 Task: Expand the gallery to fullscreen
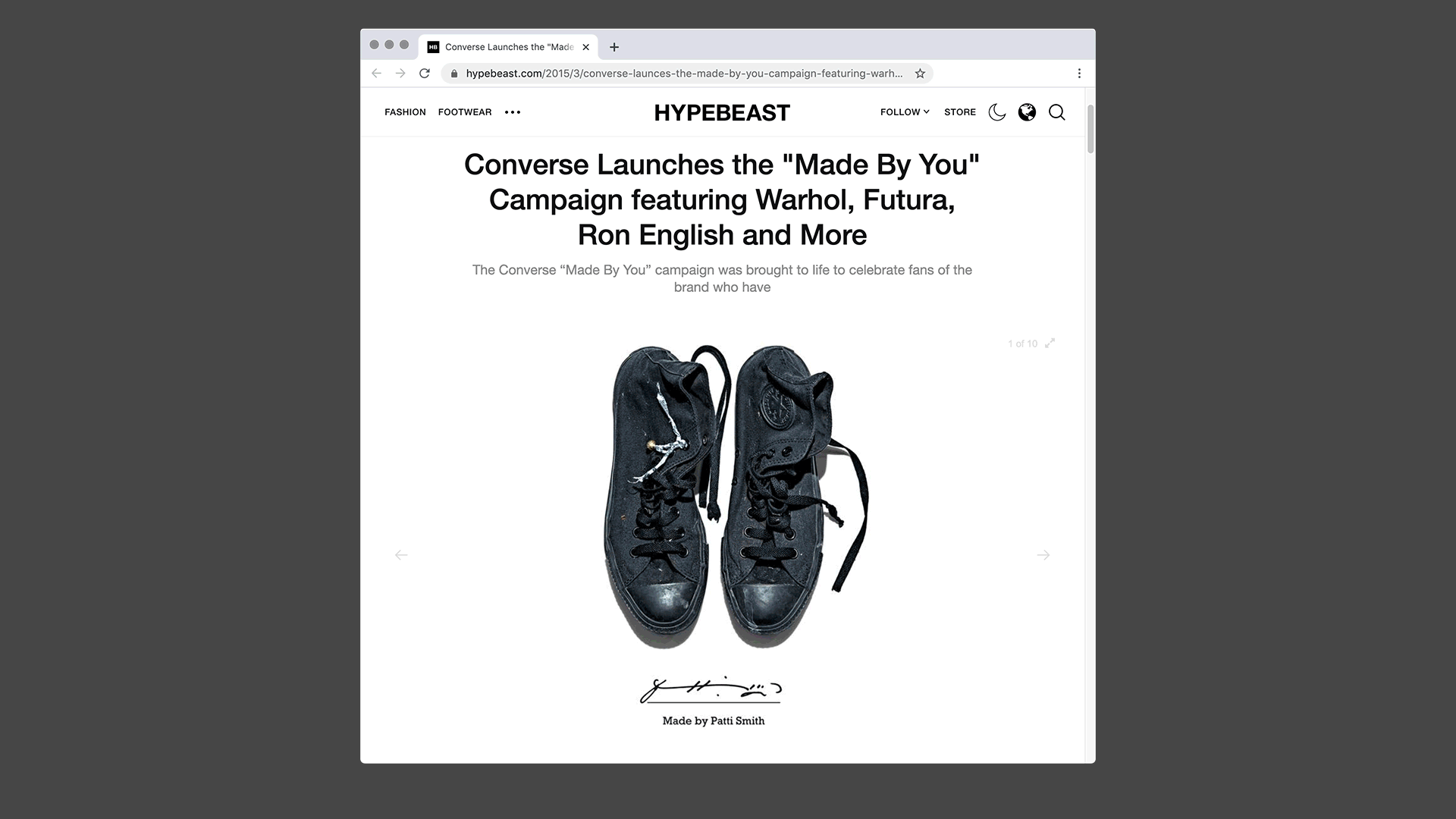(1050, 344)
